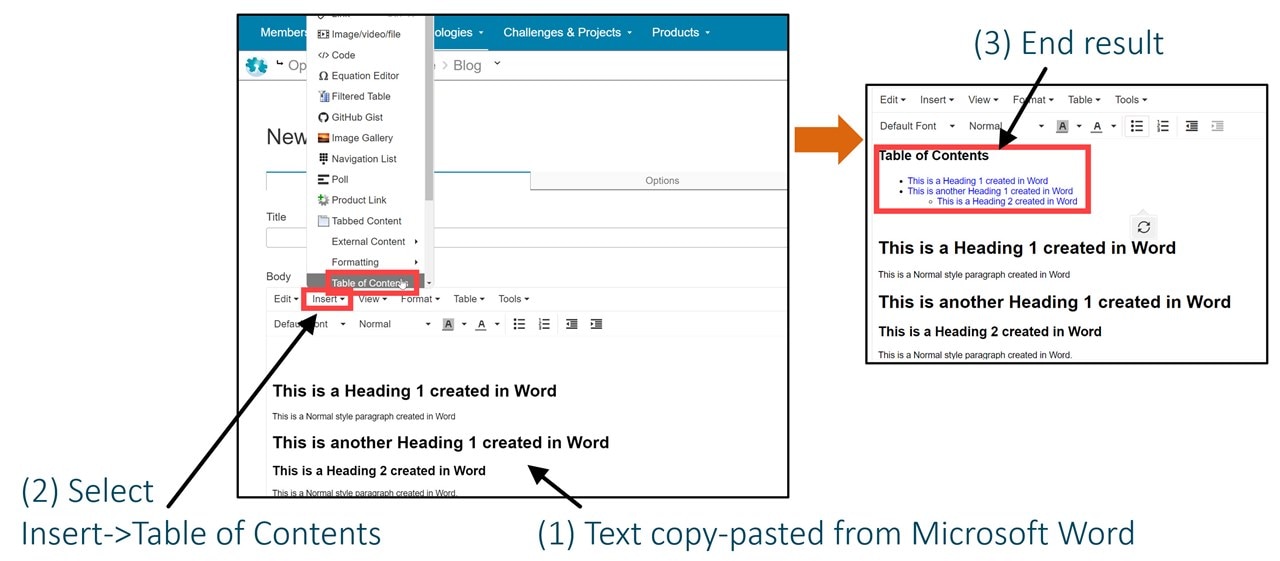Screen dimensions: 1280x561
Task: Select Table of Contents in the Insert menu
Action: tap(371, 283)
